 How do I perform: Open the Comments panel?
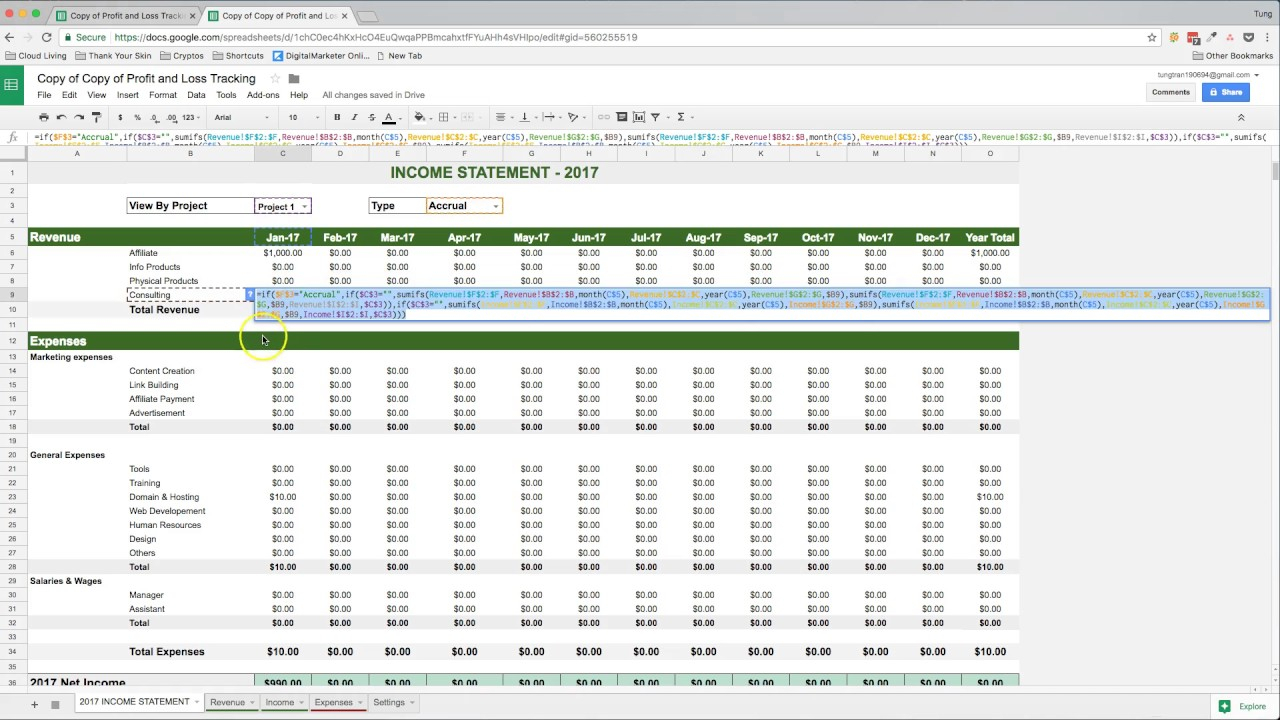click(x=1170, y=92)
